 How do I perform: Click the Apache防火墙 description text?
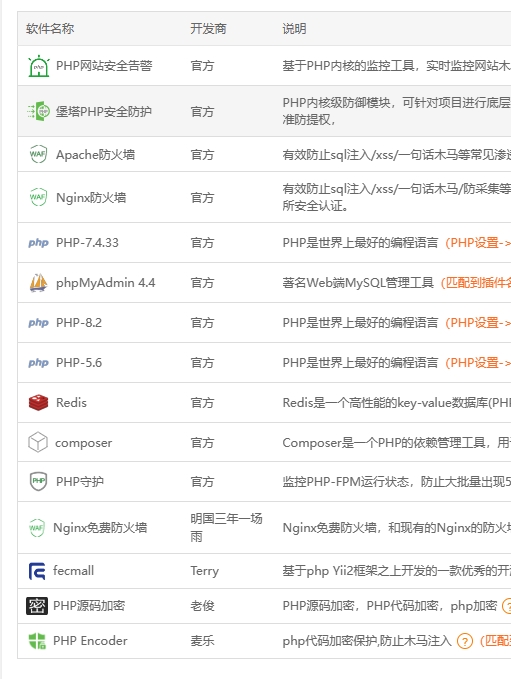[397, 155]
